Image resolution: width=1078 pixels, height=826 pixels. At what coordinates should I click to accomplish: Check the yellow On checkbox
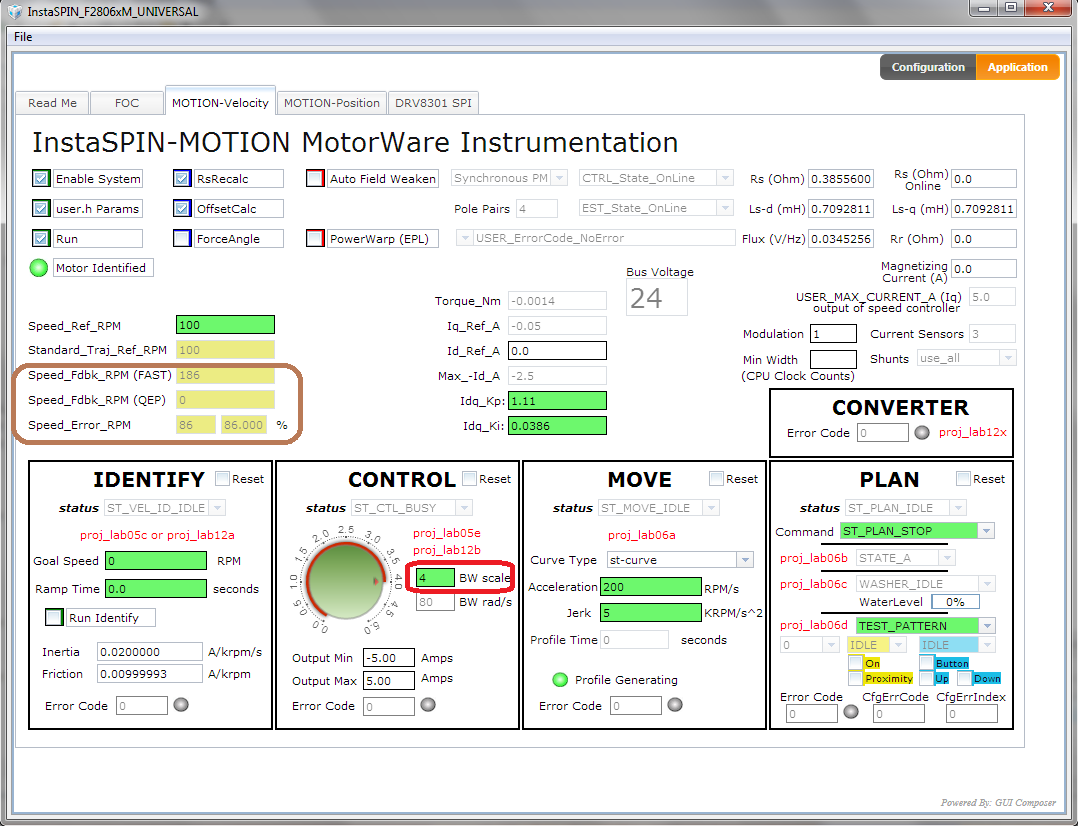coord(855,663)
